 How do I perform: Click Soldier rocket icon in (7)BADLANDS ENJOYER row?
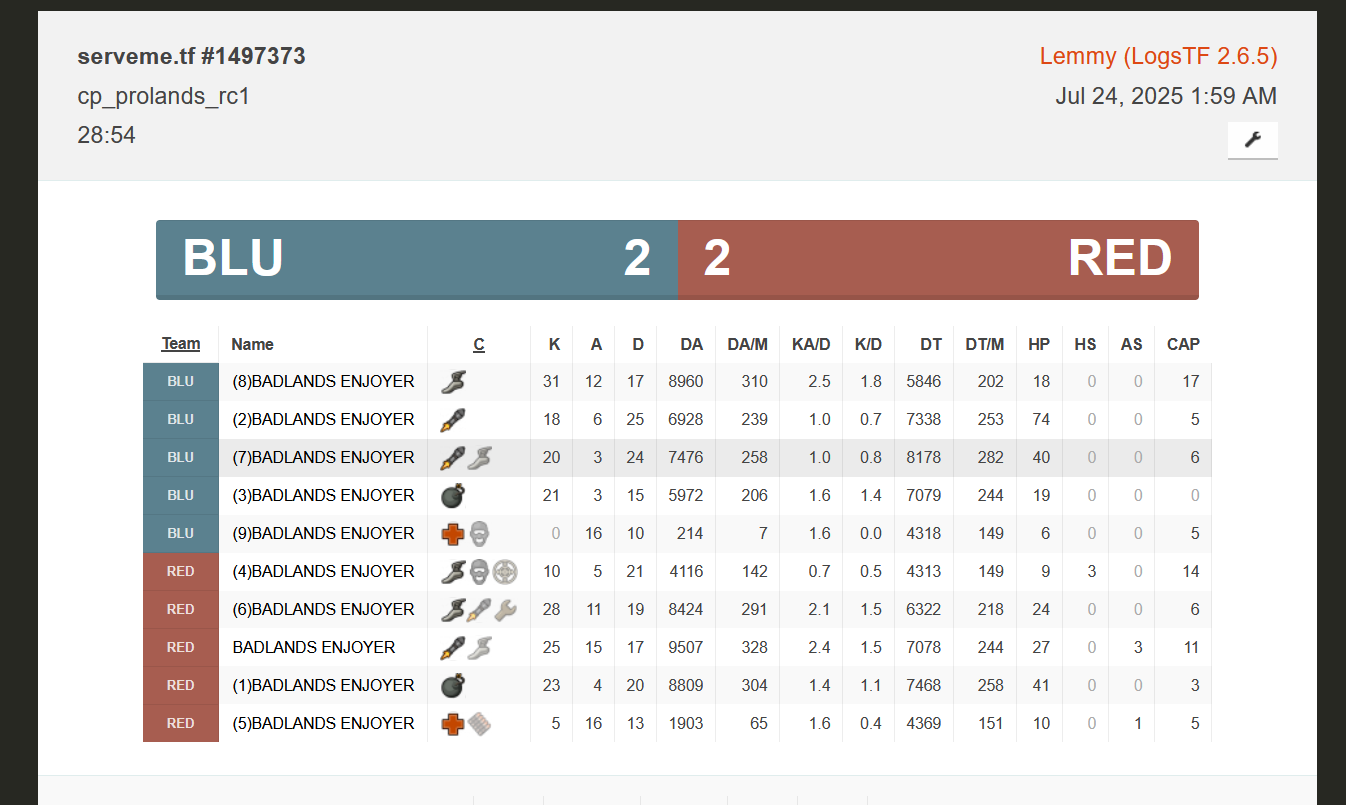(x=453, y=457)
